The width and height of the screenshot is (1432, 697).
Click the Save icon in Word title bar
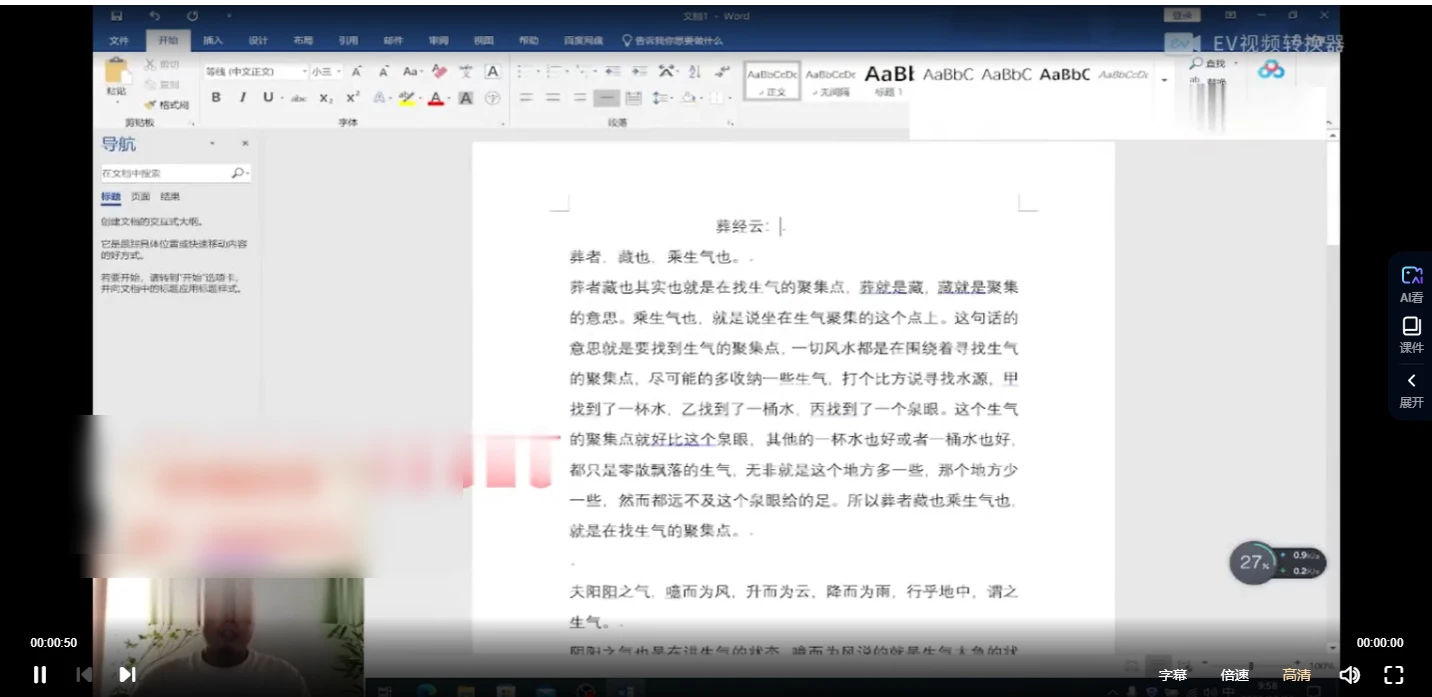(x=117, y=16)
